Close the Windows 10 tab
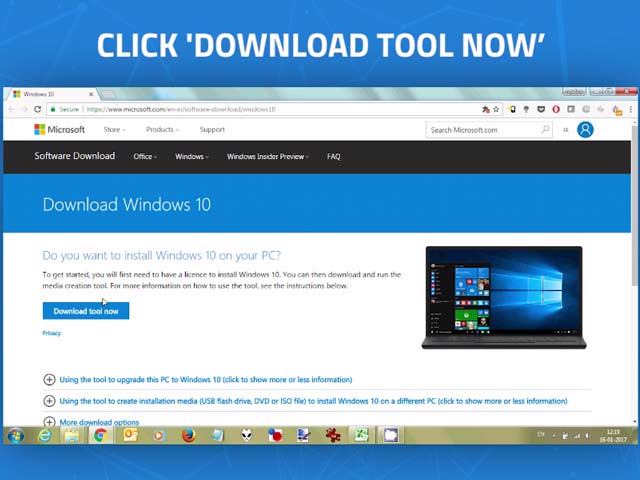Image resolution: width=640 pixels, height=480 pixels. coord(91,94)
